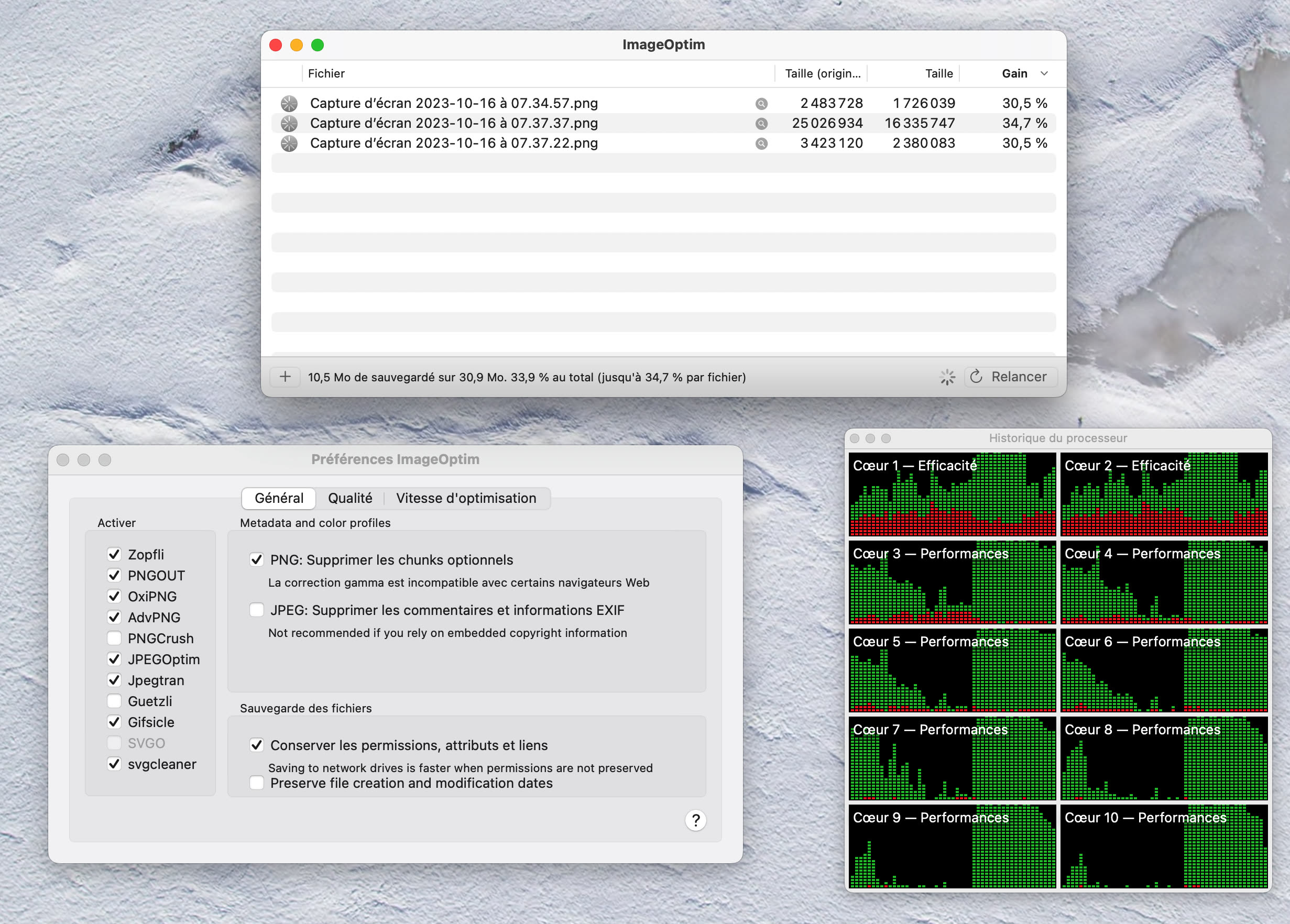Enable Preserve file creation and modification dates

click(257, 783)
